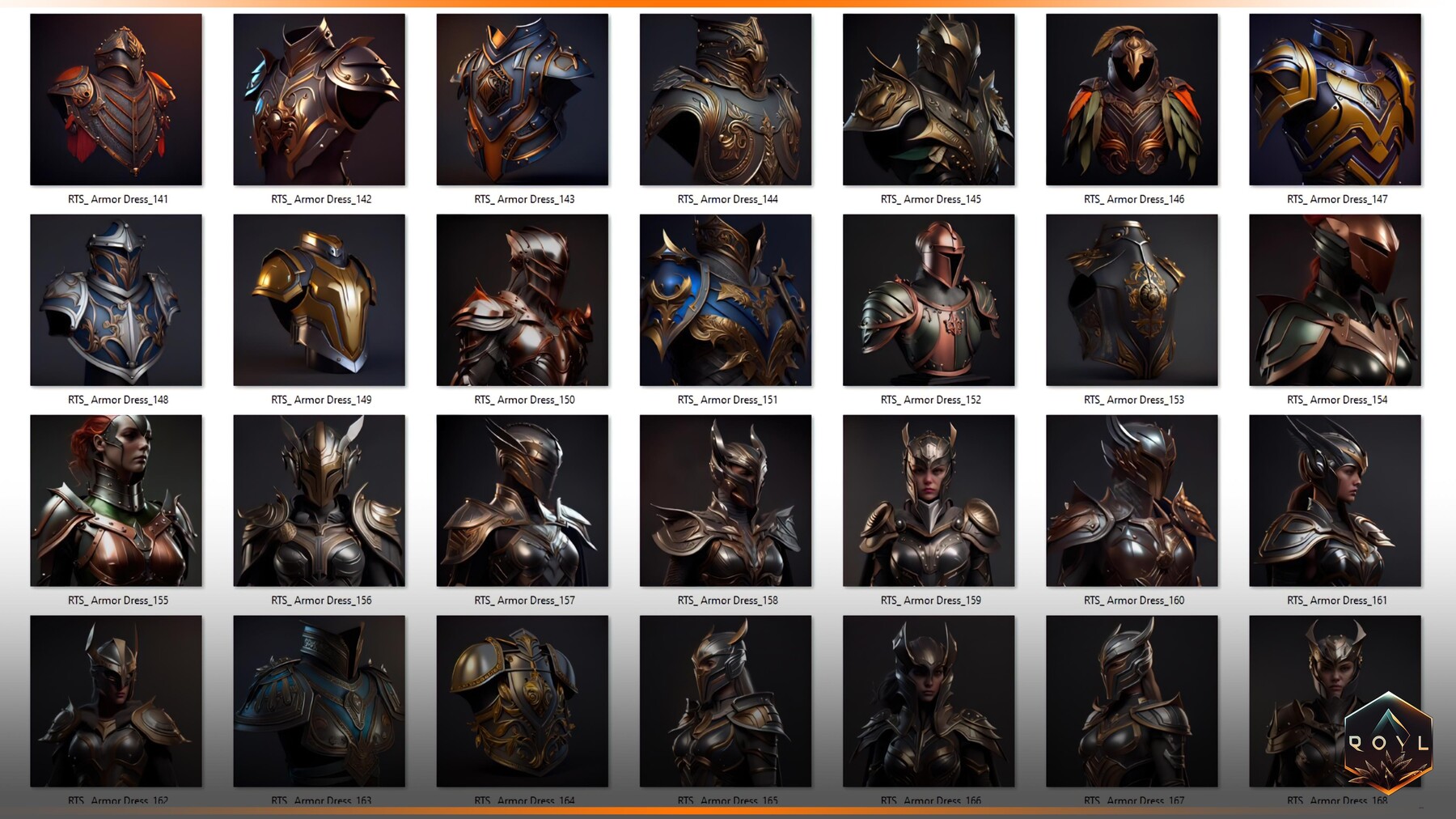Click the filename label RTS_ Armor Dress_161
This screenshot has width=1456, height=819.
pyautogui.click(x=1335, y=600)
